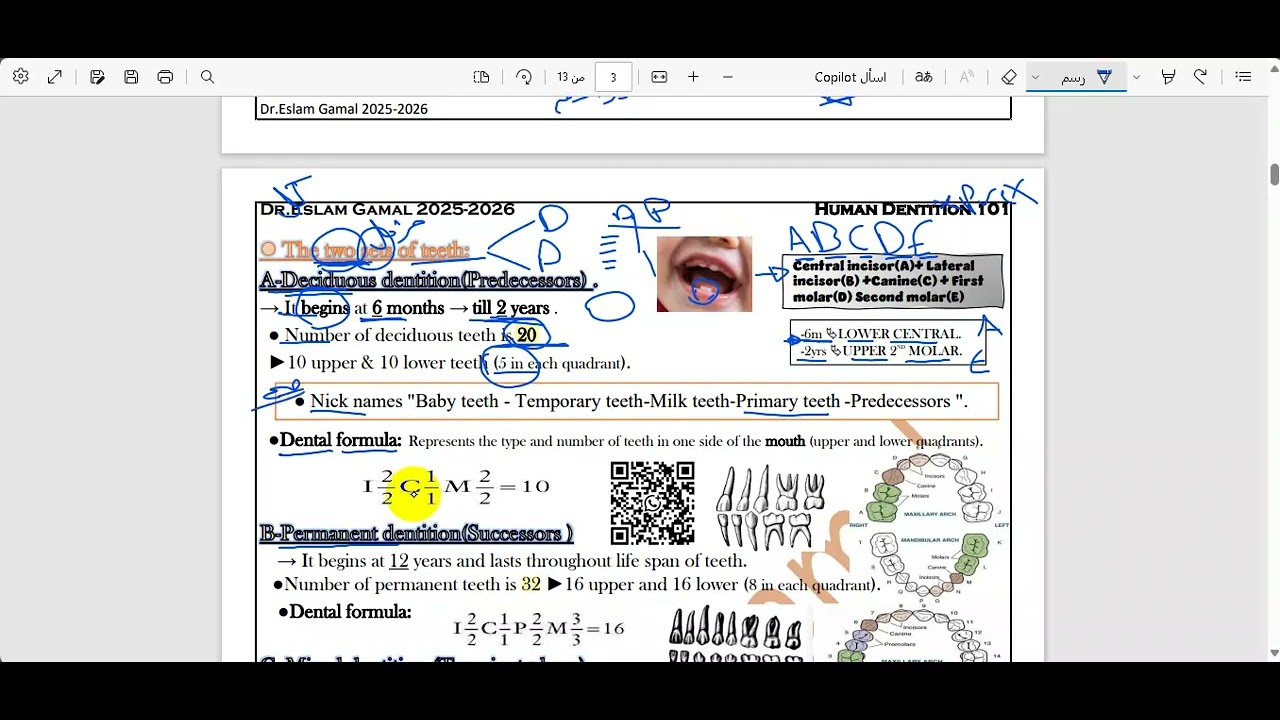
Task: Zoom in with the plus icon
Action: point(693,77)
